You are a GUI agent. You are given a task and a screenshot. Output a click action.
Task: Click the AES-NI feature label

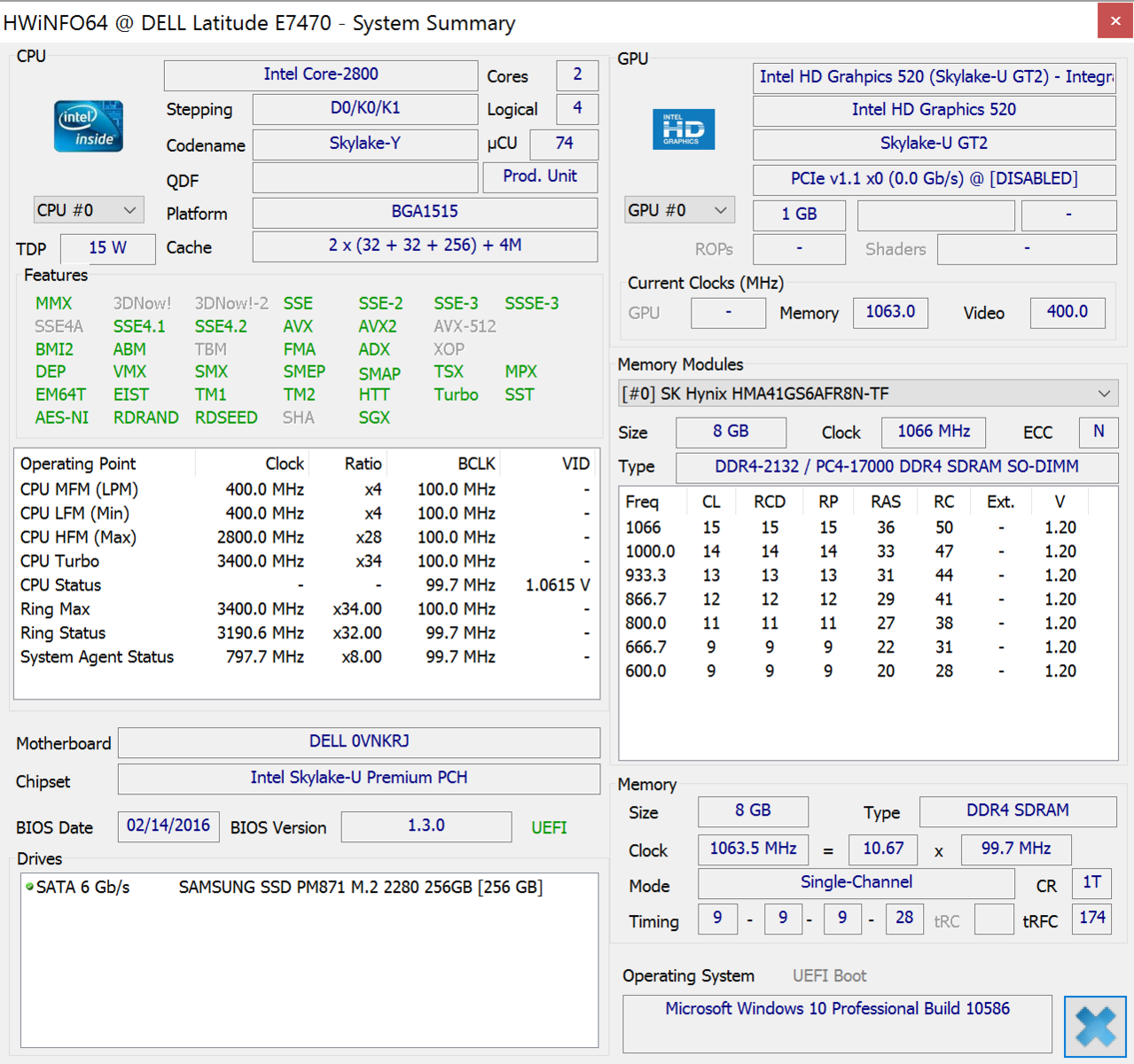pyautogui.click(x=62, y=418)
